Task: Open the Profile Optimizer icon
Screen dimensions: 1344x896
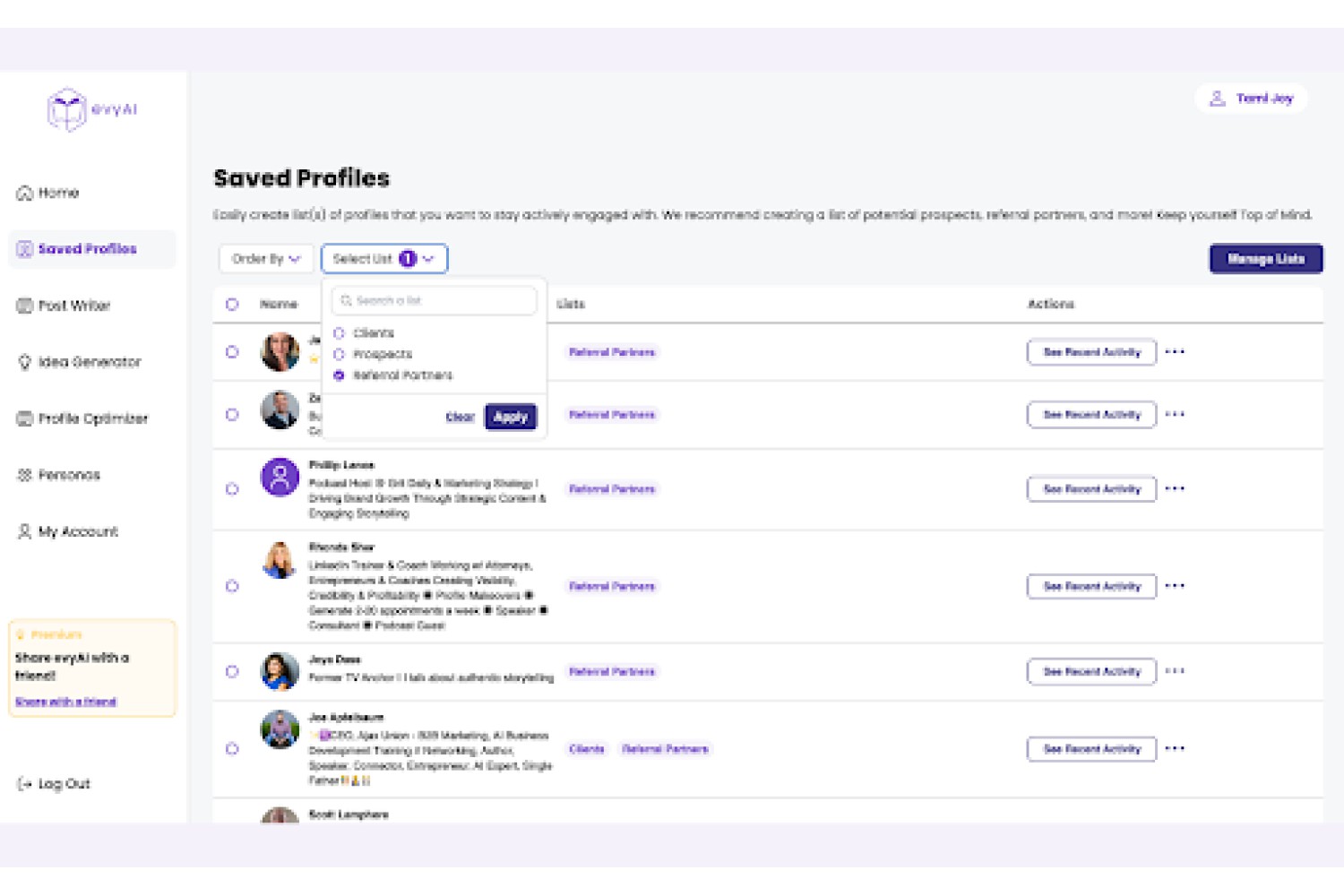Action: coord(25,418)
